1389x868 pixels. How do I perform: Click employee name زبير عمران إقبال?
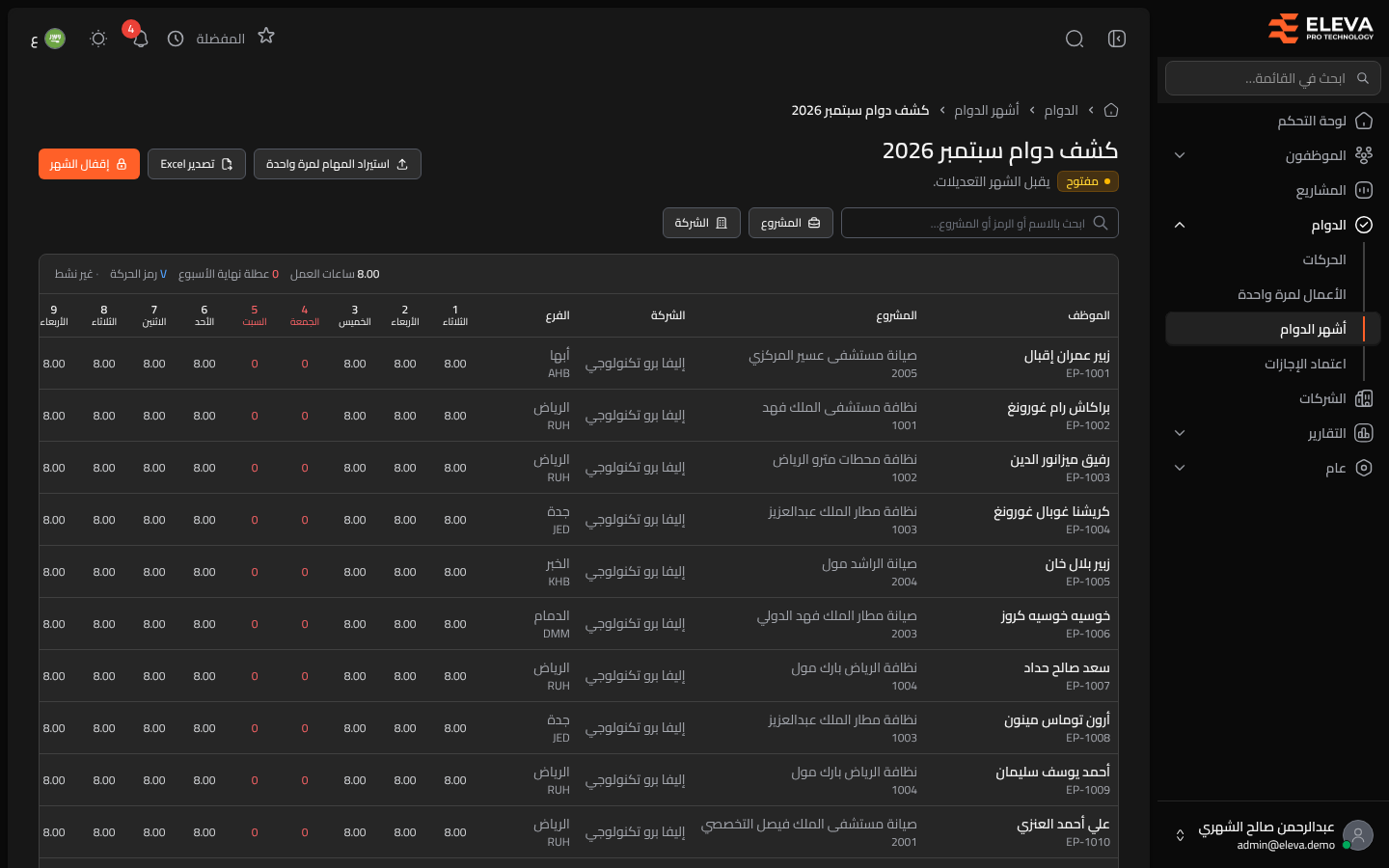point(1067,356)
